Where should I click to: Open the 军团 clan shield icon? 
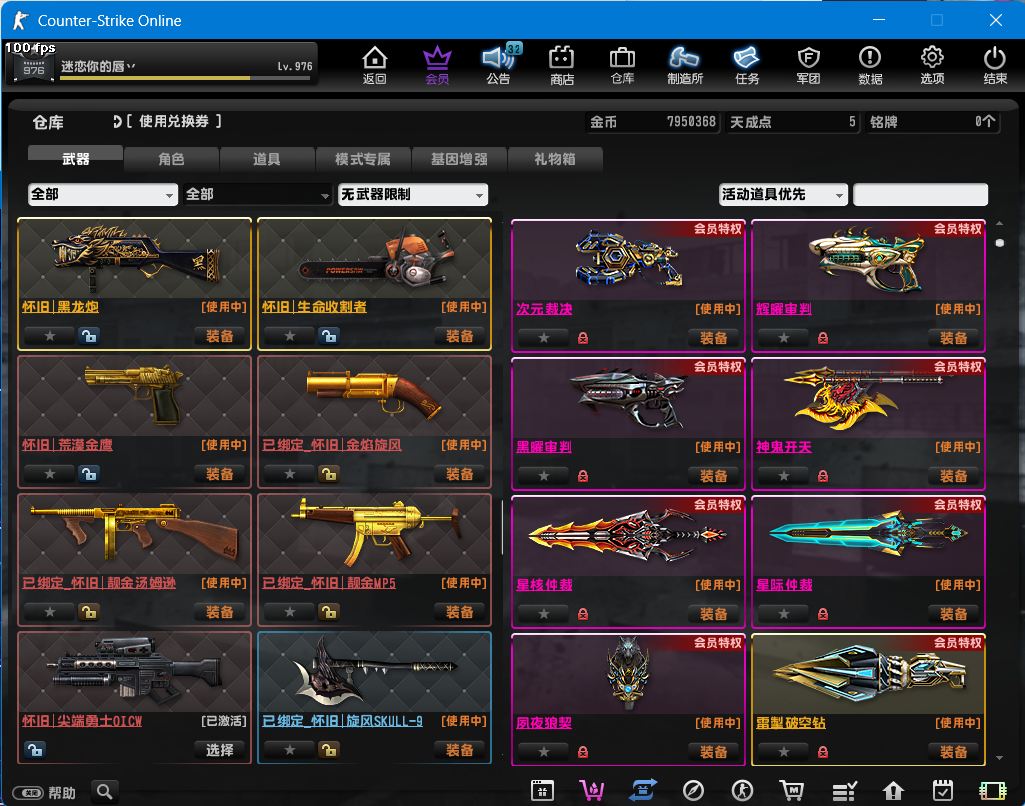pyautogui.click(x=809, y=65)
